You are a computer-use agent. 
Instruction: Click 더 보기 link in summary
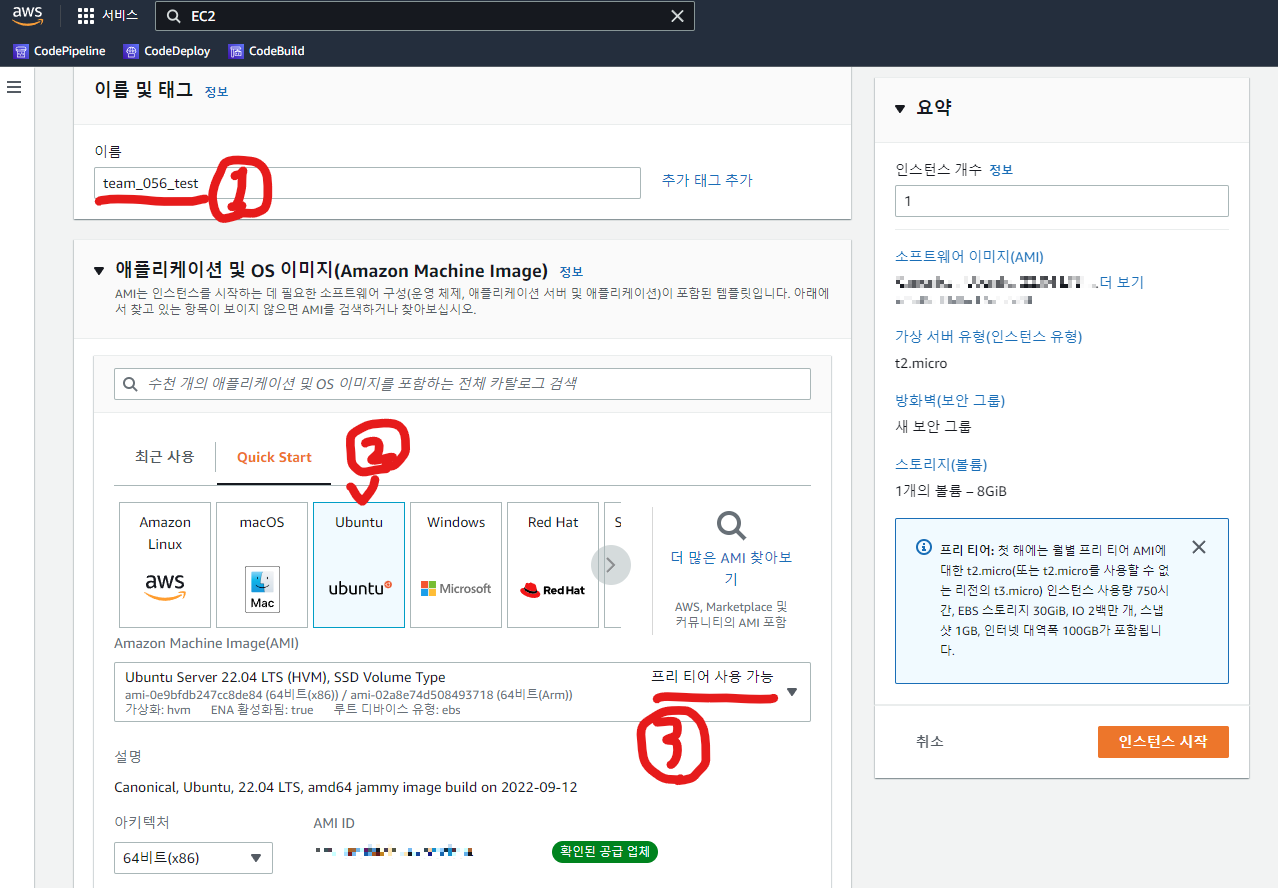1121,283
